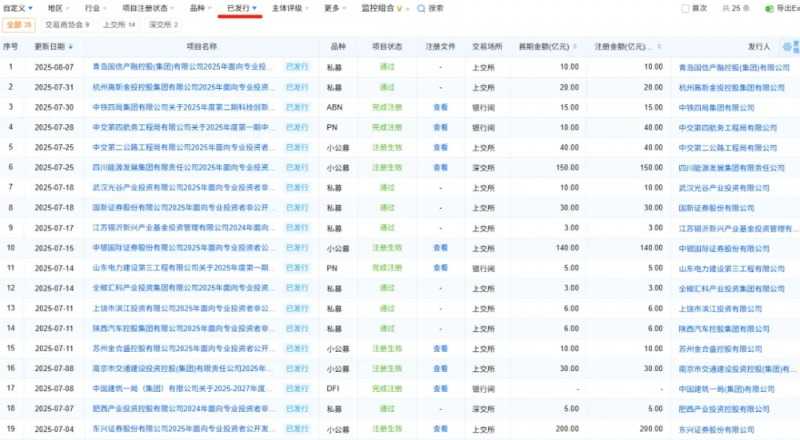The image size is (800, 440).
Task: Click 已发行 tag on 杭州高新金投 row
Action: pyautogui.click(x=297, y=86)
